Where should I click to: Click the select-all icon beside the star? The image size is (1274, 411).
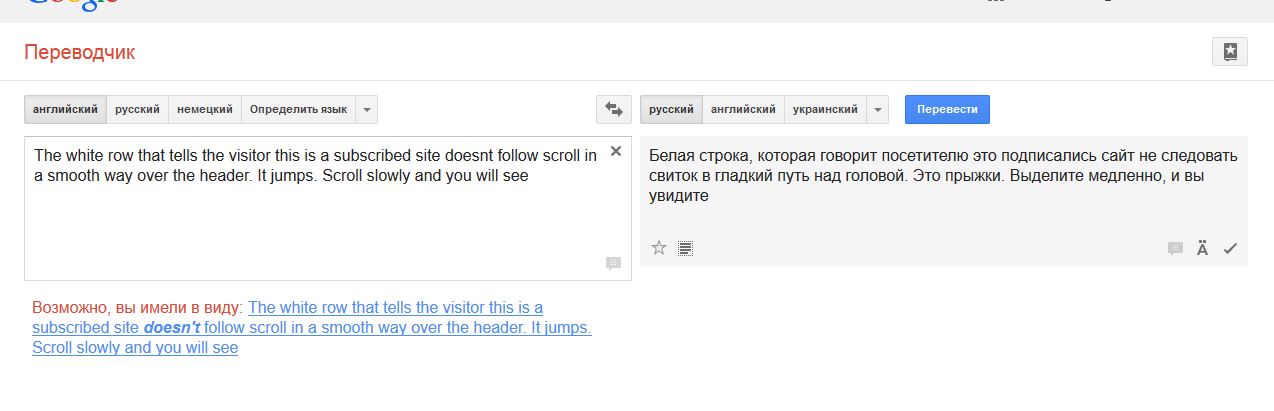tap(686, 248)
